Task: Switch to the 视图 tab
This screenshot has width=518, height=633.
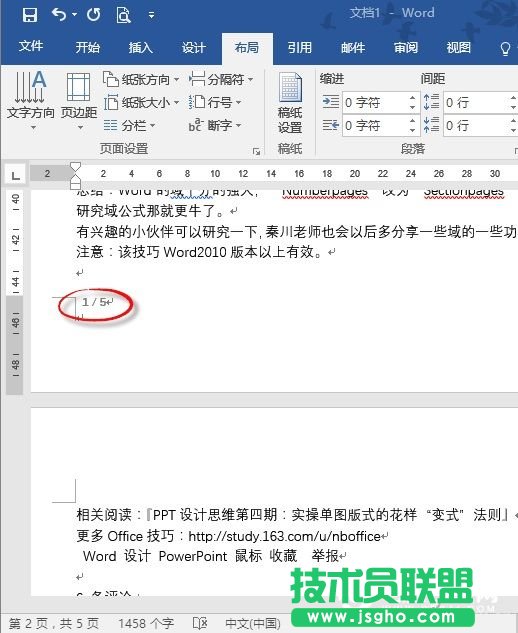Action: (x=459, y=48)
